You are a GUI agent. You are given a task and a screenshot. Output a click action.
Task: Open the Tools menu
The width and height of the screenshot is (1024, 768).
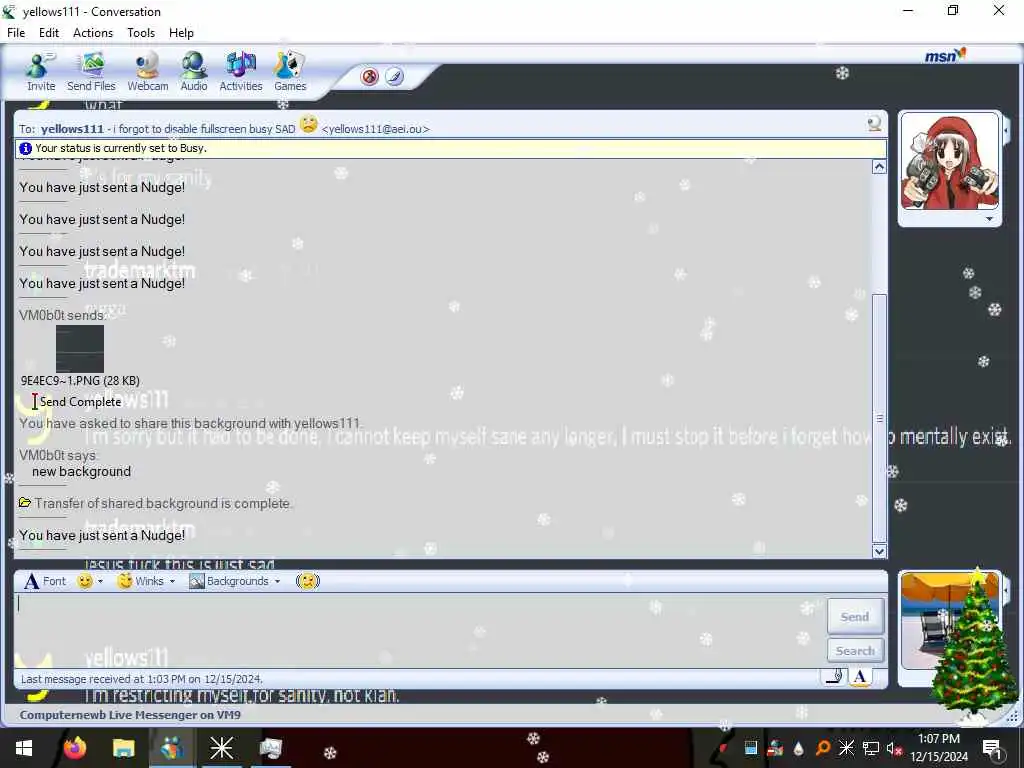140,33
